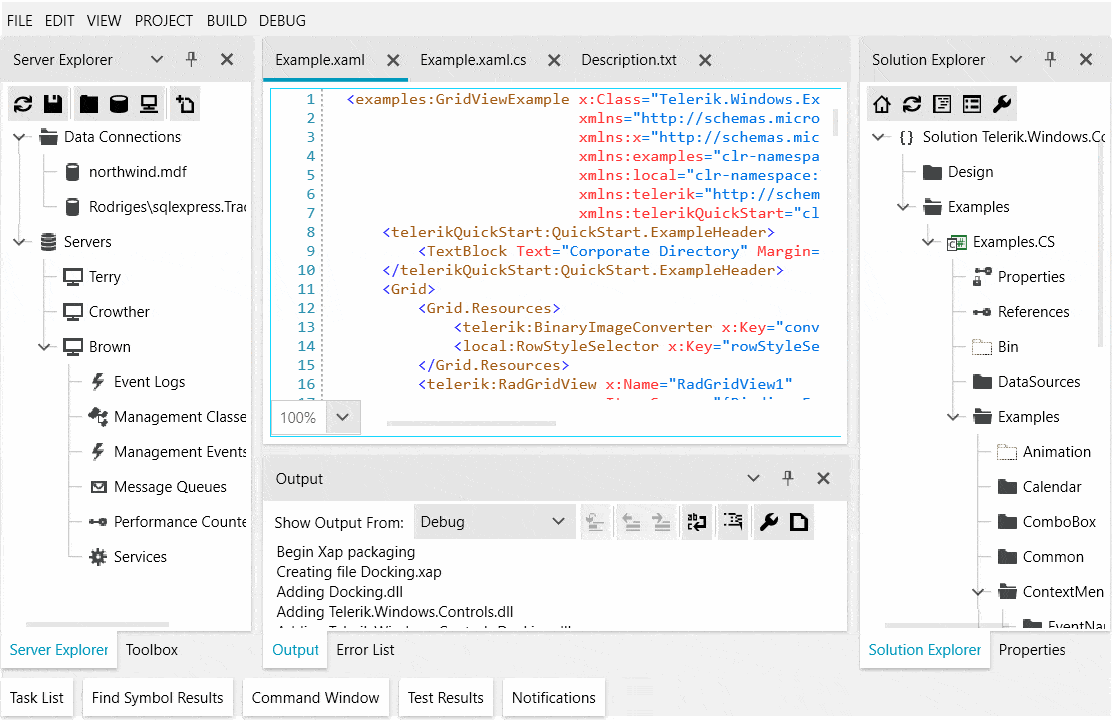1112x720 pixels.
Task: Click the computer icon in Server Explorer toolbar
Action: 149,104
